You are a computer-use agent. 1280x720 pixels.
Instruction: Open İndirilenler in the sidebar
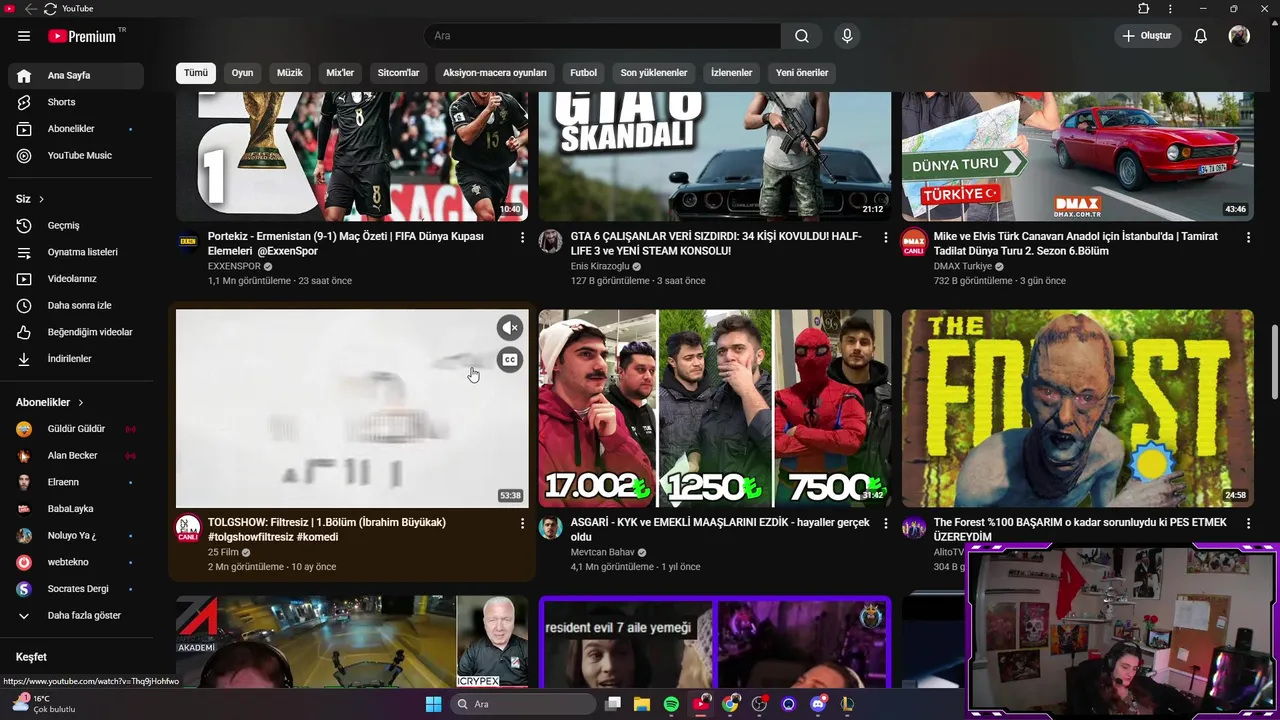pos(76,359)
